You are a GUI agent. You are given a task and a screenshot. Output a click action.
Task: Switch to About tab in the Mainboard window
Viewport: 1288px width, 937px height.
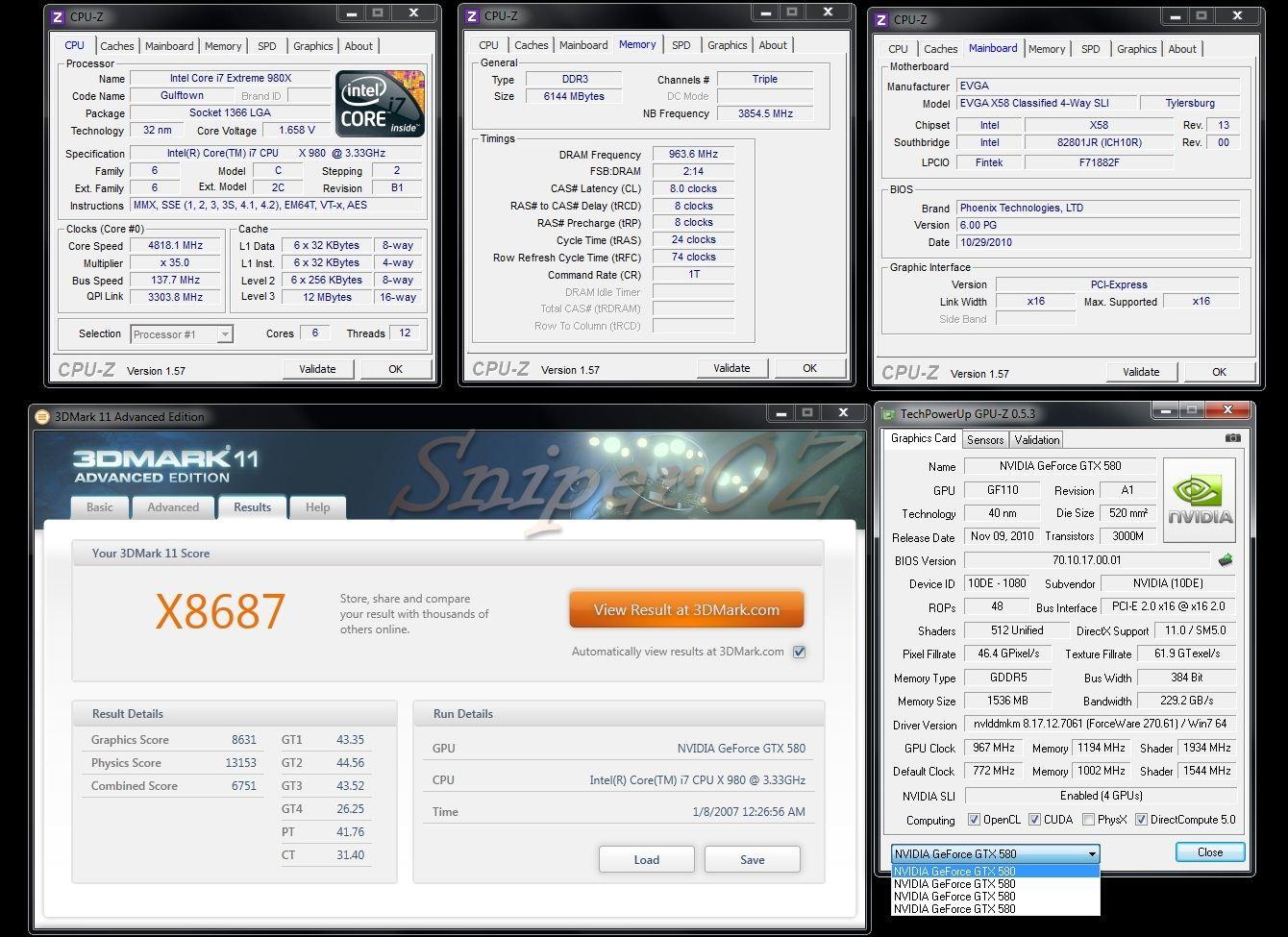[x=1182, y=49]
